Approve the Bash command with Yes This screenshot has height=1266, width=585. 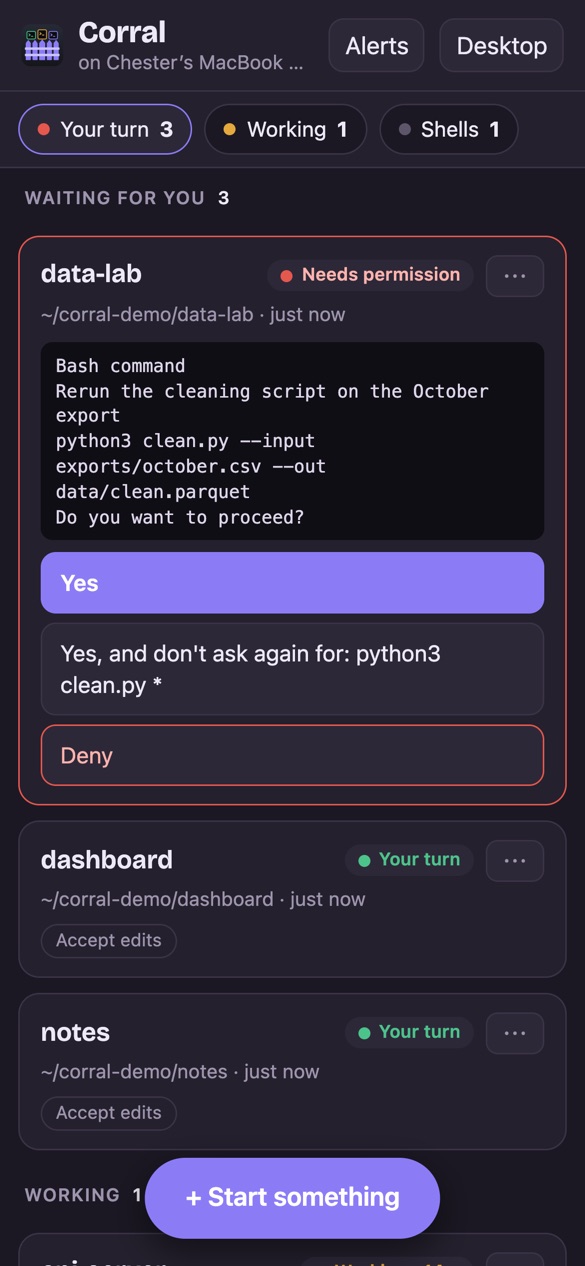[x=292, y=583]
